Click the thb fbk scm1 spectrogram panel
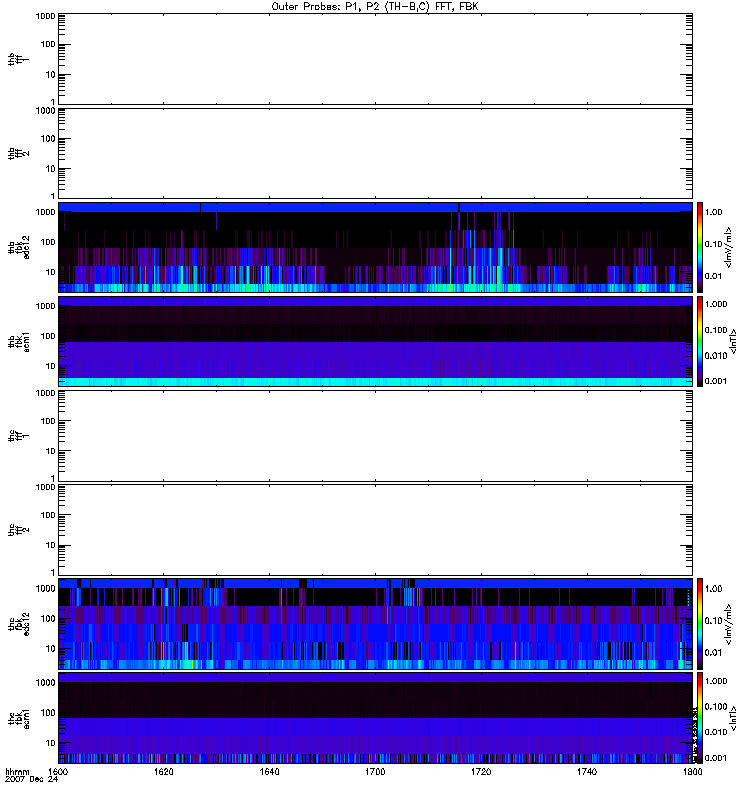Screen dimensions: 750x800 375,341
